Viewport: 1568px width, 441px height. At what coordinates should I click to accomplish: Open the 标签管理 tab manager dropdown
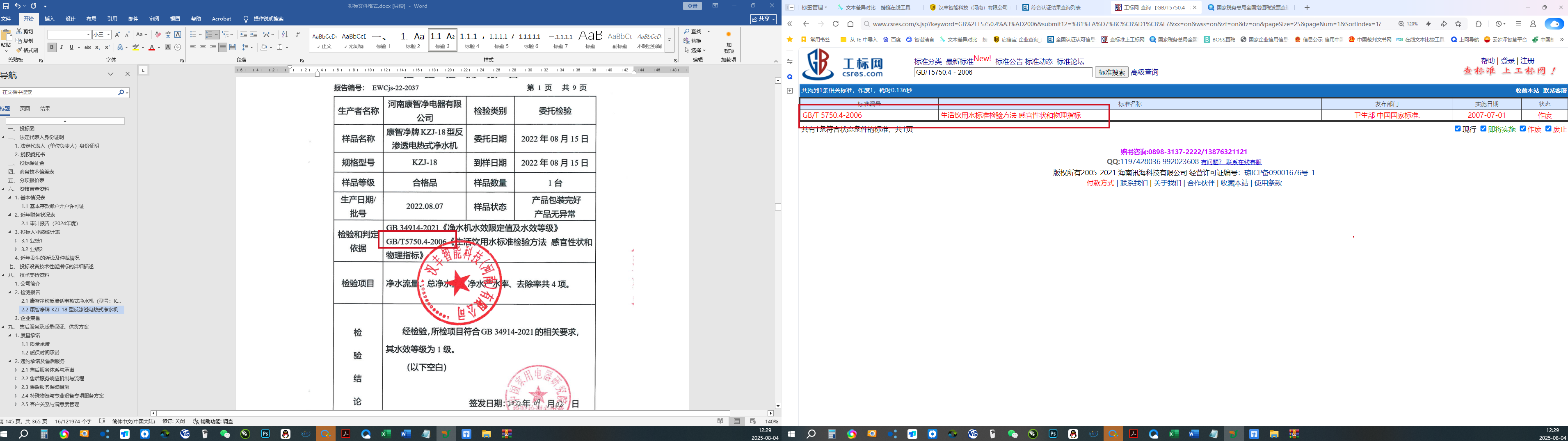814,7
